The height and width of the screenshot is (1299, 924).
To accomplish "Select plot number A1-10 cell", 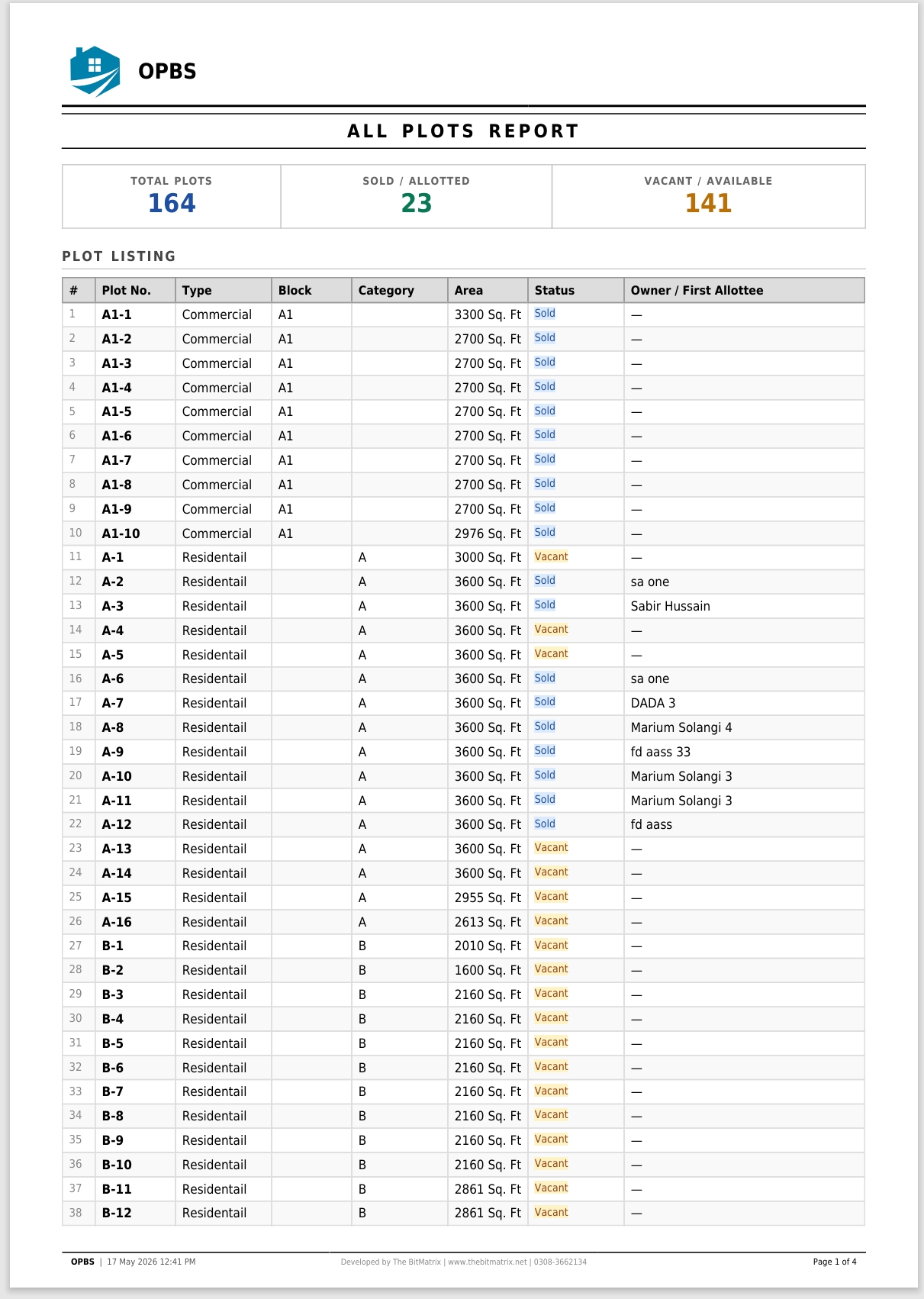I will click(135, 533).
